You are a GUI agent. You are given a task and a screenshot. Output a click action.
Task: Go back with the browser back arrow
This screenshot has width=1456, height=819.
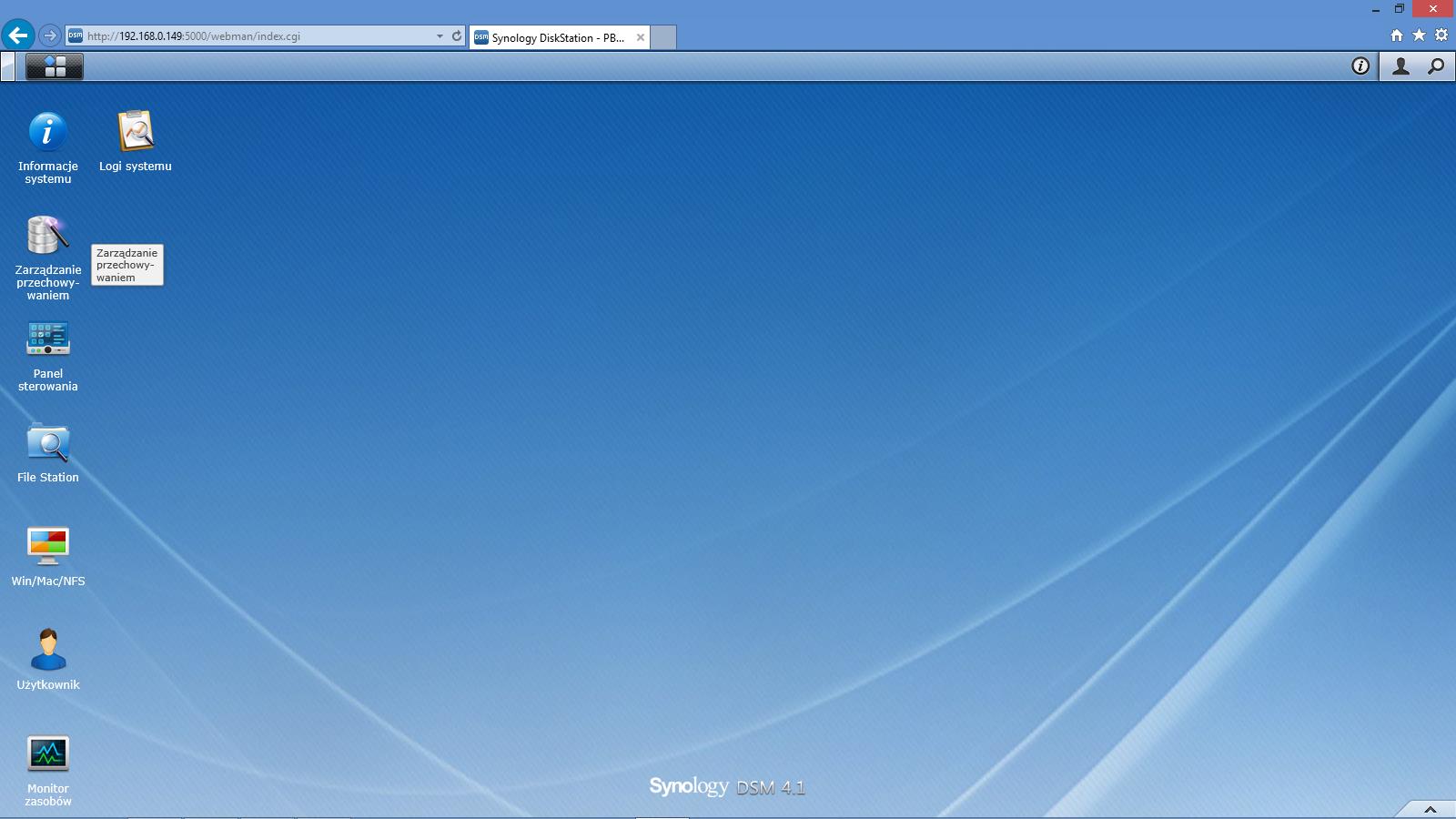[x=17, y=36]
